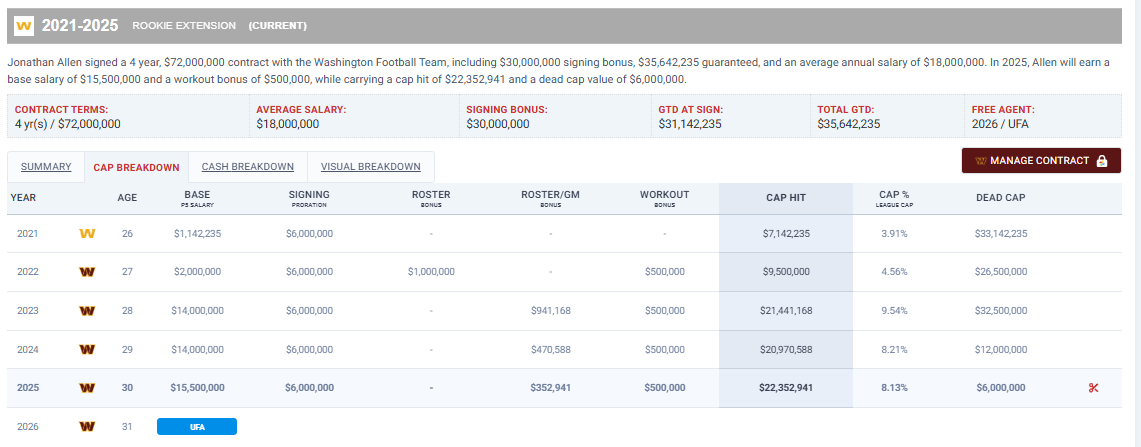Viewport: 1141px width, 447px height.
Task: Click Free Agent value 2026 / UFA
Action: (x=1000, y=124)
